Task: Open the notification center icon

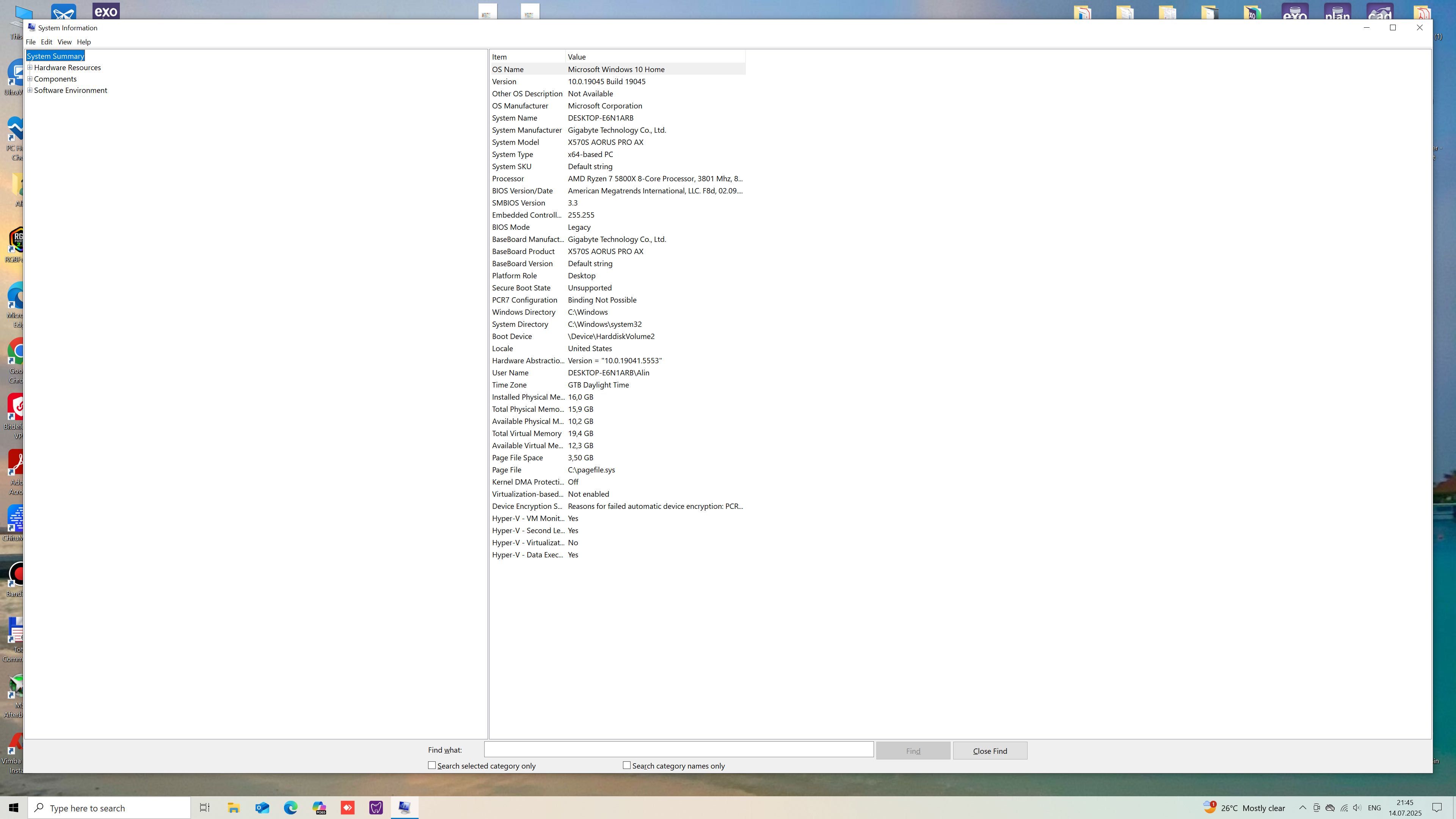Action: pyautogui.click(x=1437, y=808)
